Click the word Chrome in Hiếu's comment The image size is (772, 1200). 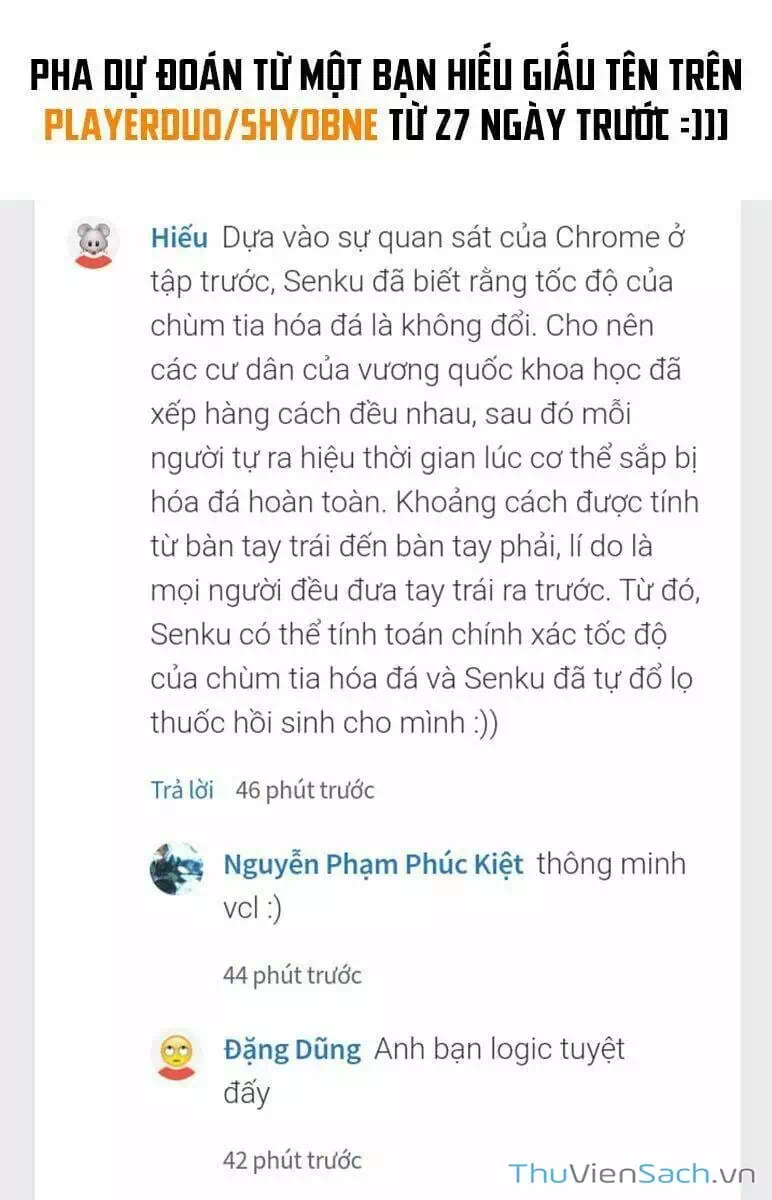pos(608,238)
